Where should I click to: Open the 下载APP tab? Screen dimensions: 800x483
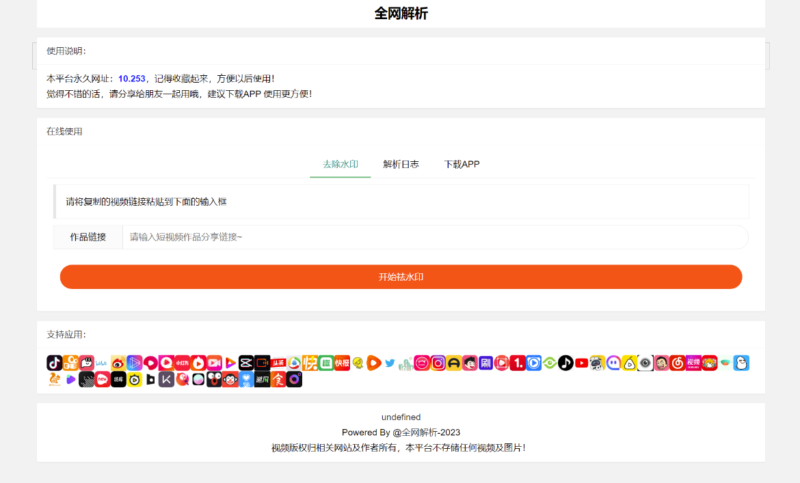[x=461, y=164]
